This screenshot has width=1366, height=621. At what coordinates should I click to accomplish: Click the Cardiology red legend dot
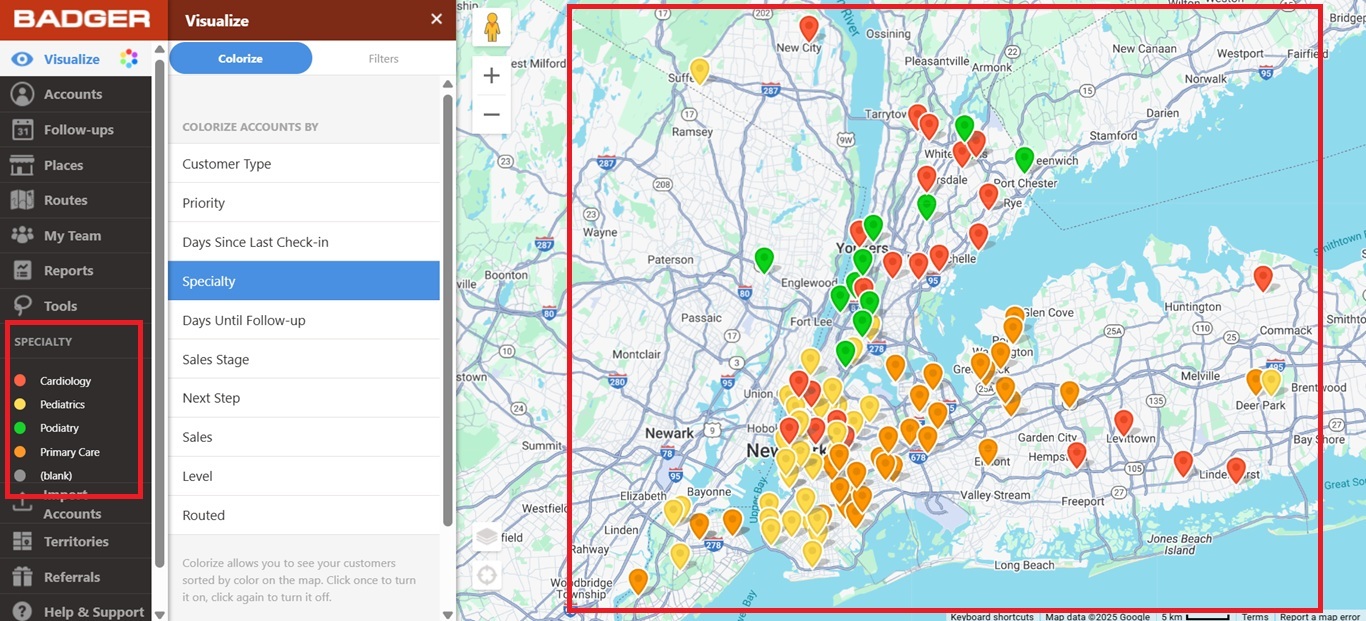pyautogui.click(x=20, y=381)
